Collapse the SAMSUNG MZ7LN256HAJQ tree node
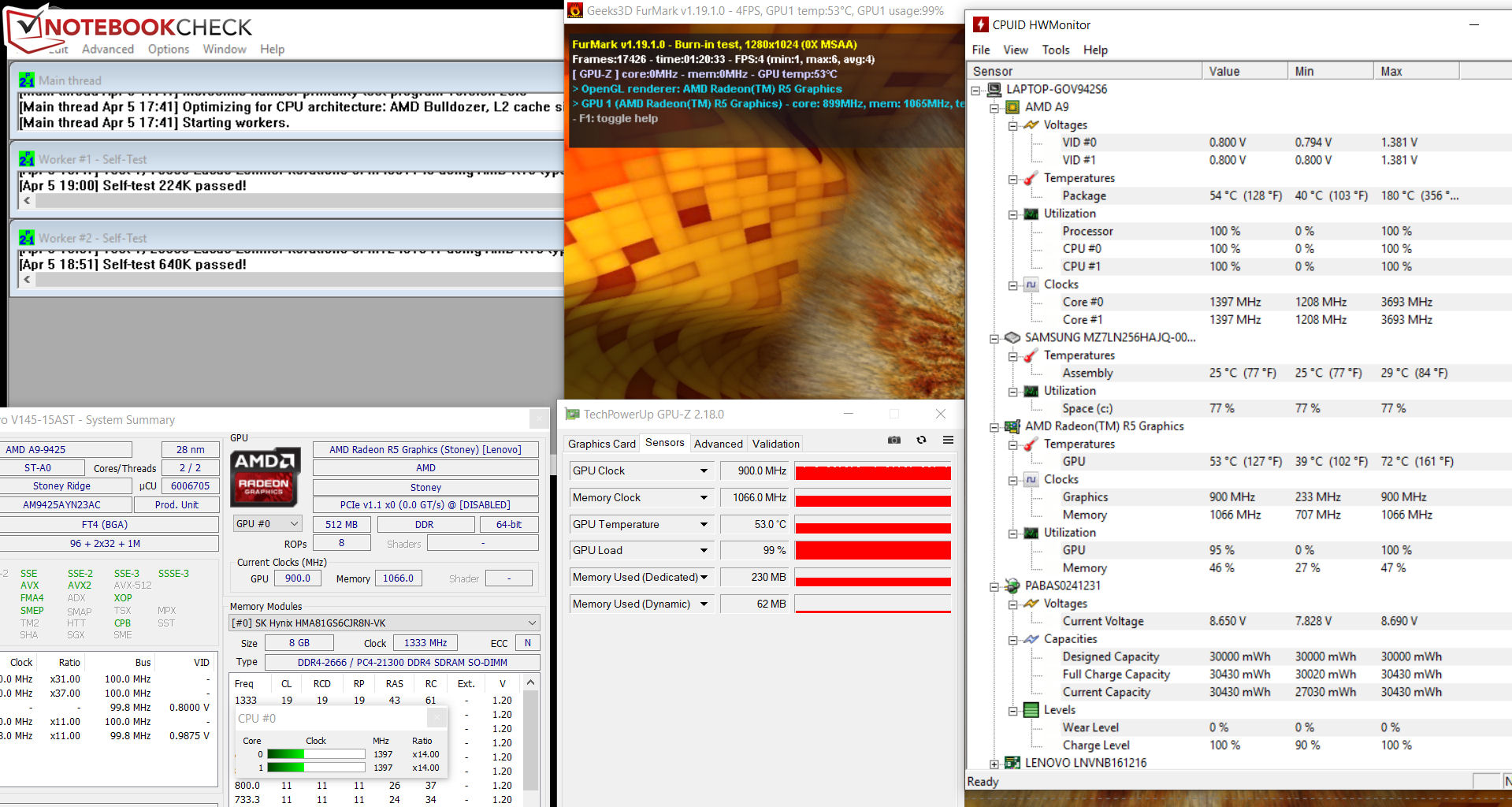Viewport: 1512px width, 807px height. click(994, 338)
